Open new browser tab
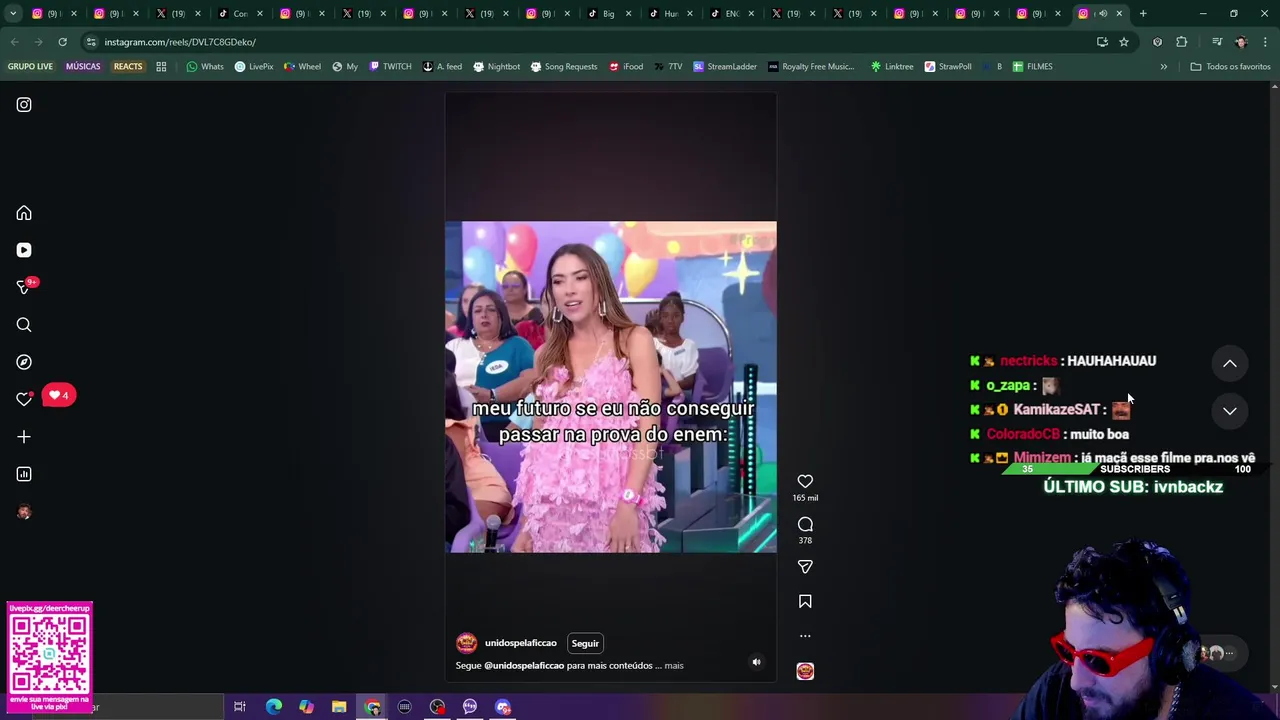Viewport: 1280px width, 720px height. pyautogui.click(x=1143, y=13)
